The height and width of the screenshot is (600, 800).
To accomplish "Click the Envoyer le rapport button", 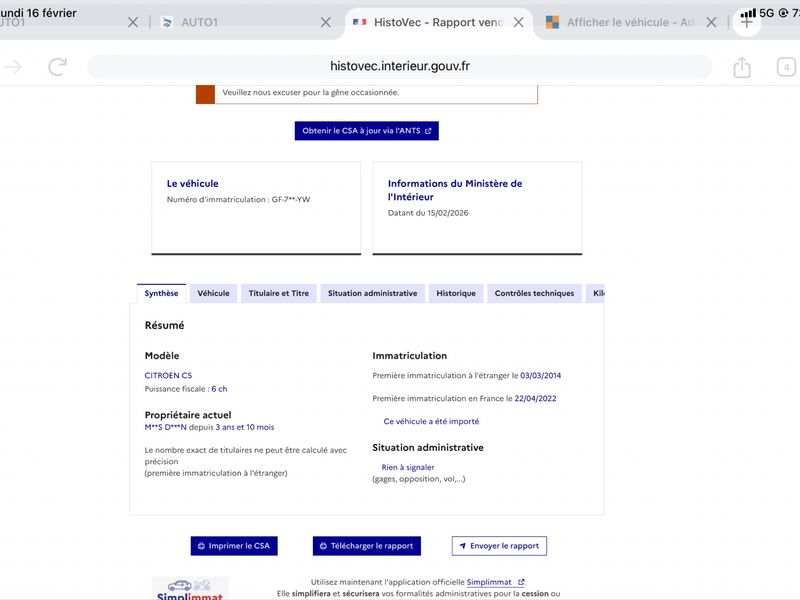I will (499, 546).
